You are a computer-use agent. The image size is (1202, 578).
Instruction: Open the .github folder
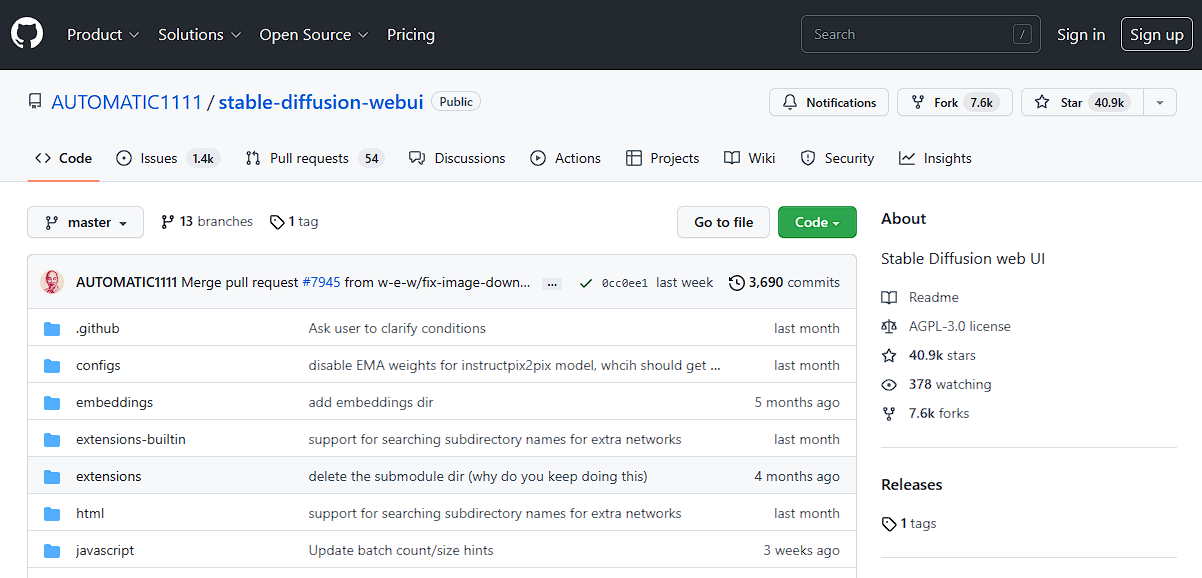point(98,328)
